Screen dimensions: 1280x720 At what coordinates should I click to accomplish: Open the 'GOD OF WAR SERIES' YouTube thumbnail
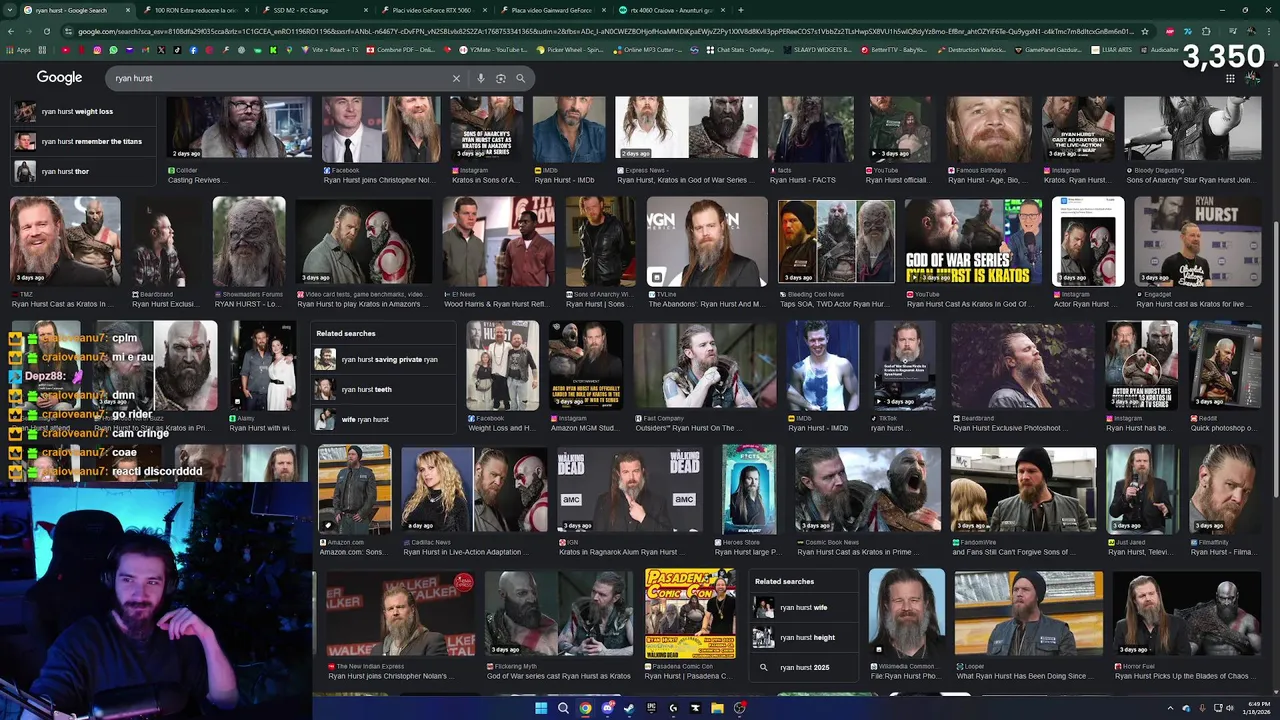tap(973, 241)
